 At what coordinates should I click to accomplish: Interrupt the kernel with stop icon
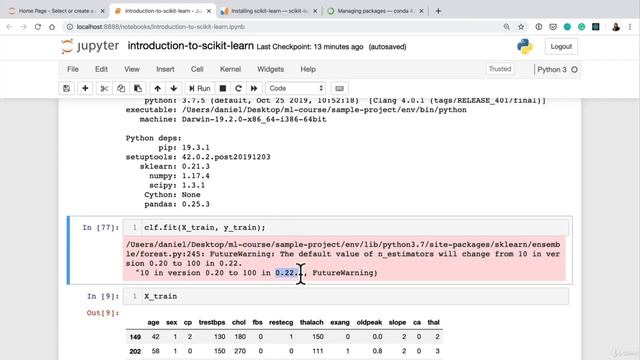pyautogui.click(x=222, y=88)
